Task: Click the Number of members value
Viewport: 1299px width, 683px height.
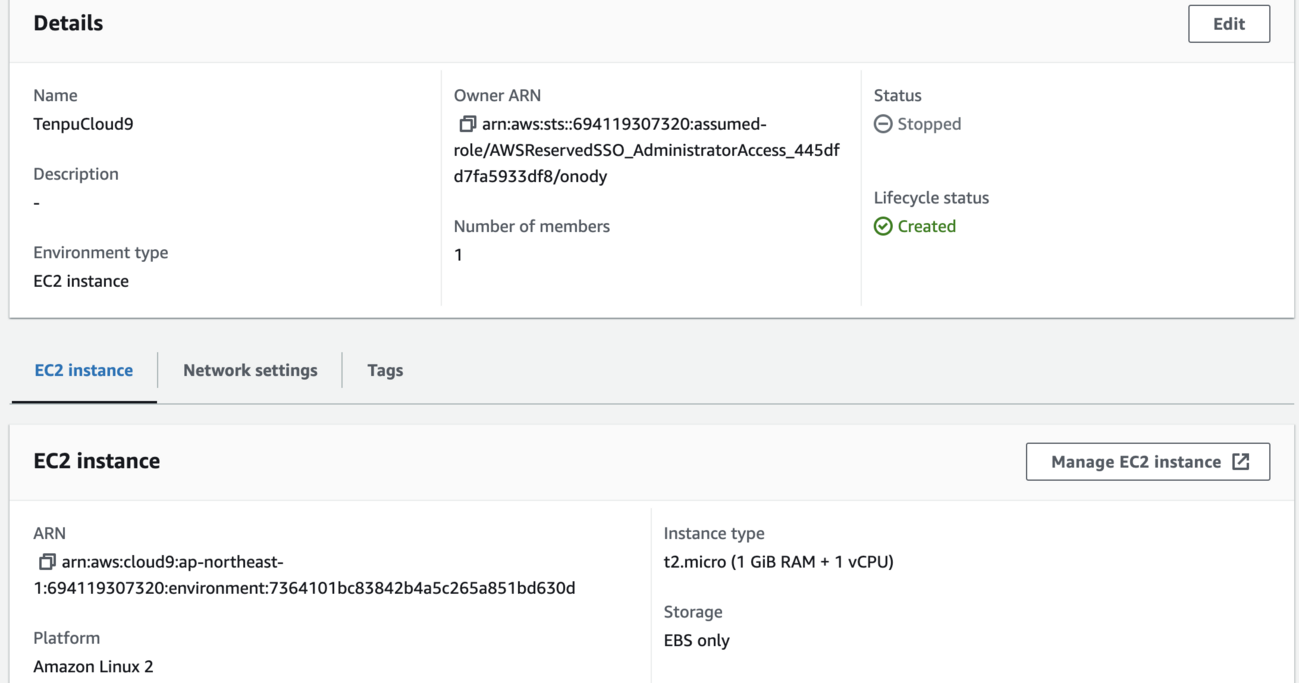Action: point(458,254)
